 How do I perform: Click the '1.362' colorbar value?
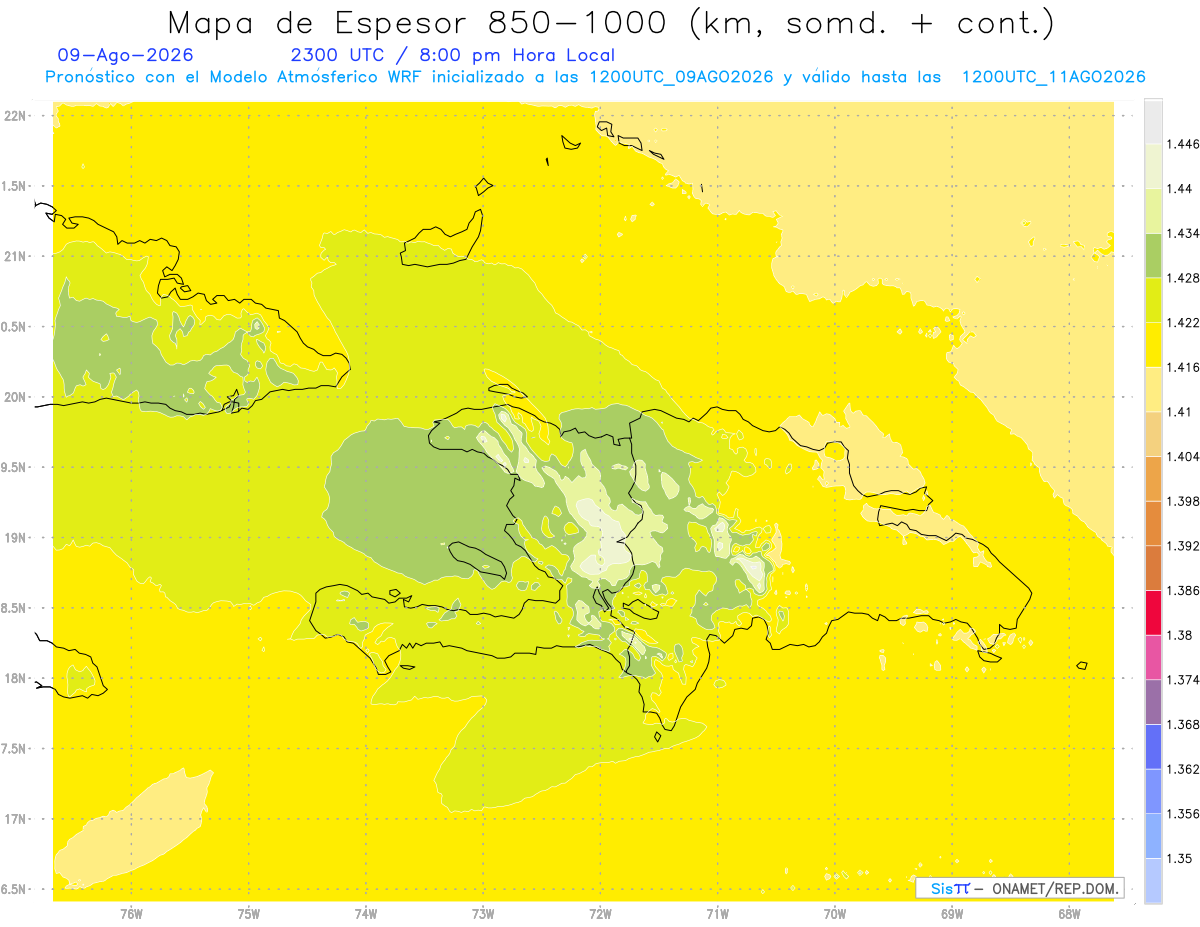(x=1182, y=769)
